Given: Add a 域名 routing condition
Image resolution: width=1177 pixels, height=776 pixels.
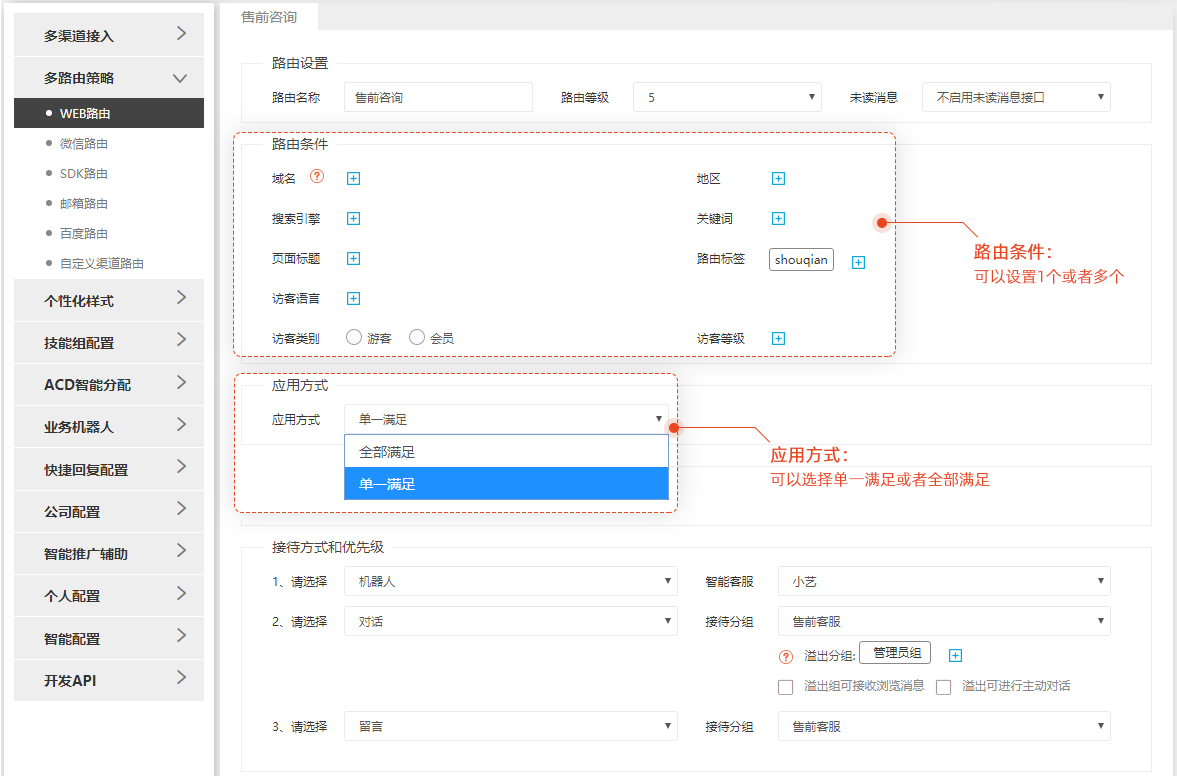Looking at the screenshot, I should pos(354,179).
